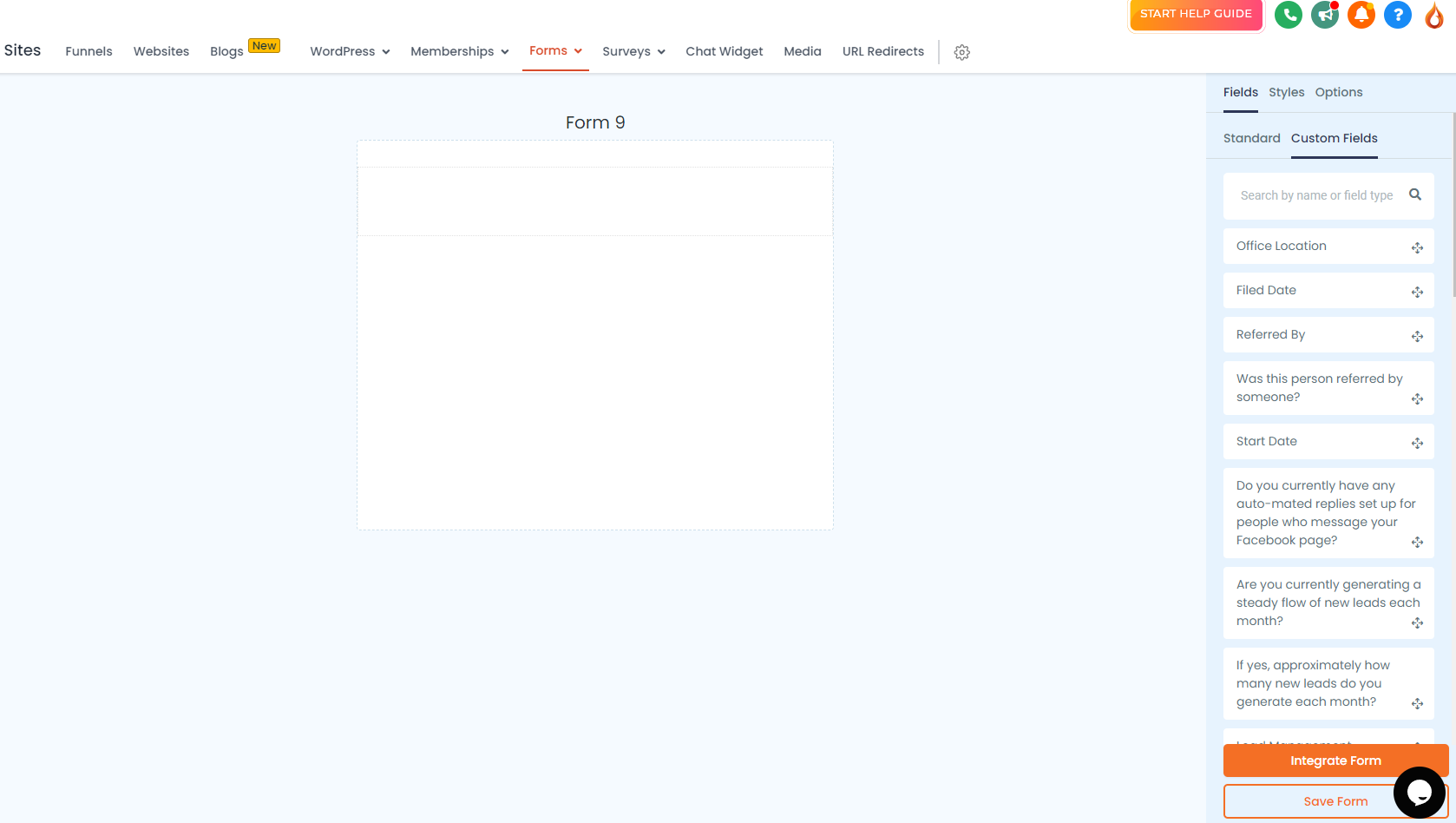
Task: Click the search magnifier icon
Action: click(x=1415, y=194)
